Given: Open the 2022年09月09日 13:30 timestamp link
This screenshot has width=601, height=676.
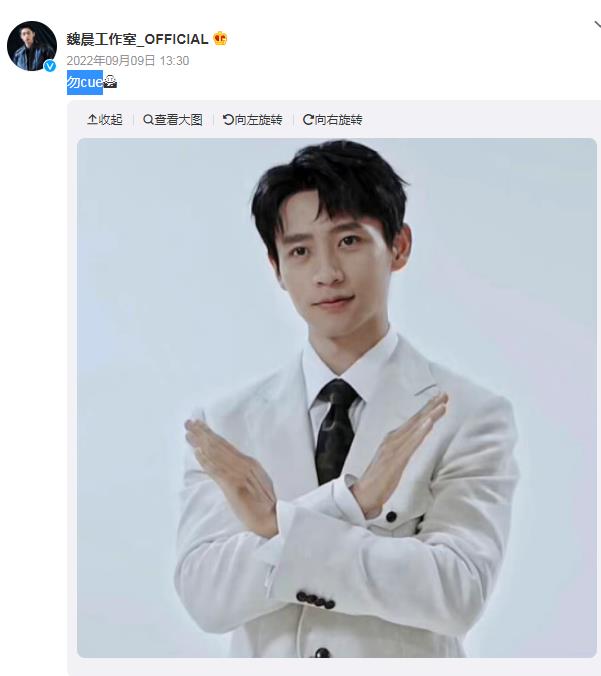Looking at the screenshot, I should pyautogui.click(x=128, y=60).
